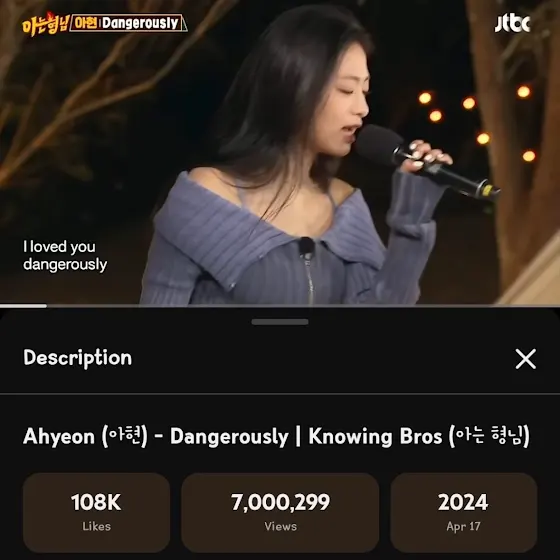Viewport: 560px width, 560px height.
Task: Click the Knowing Bros show logo
Action: click(x=45, y=24)
